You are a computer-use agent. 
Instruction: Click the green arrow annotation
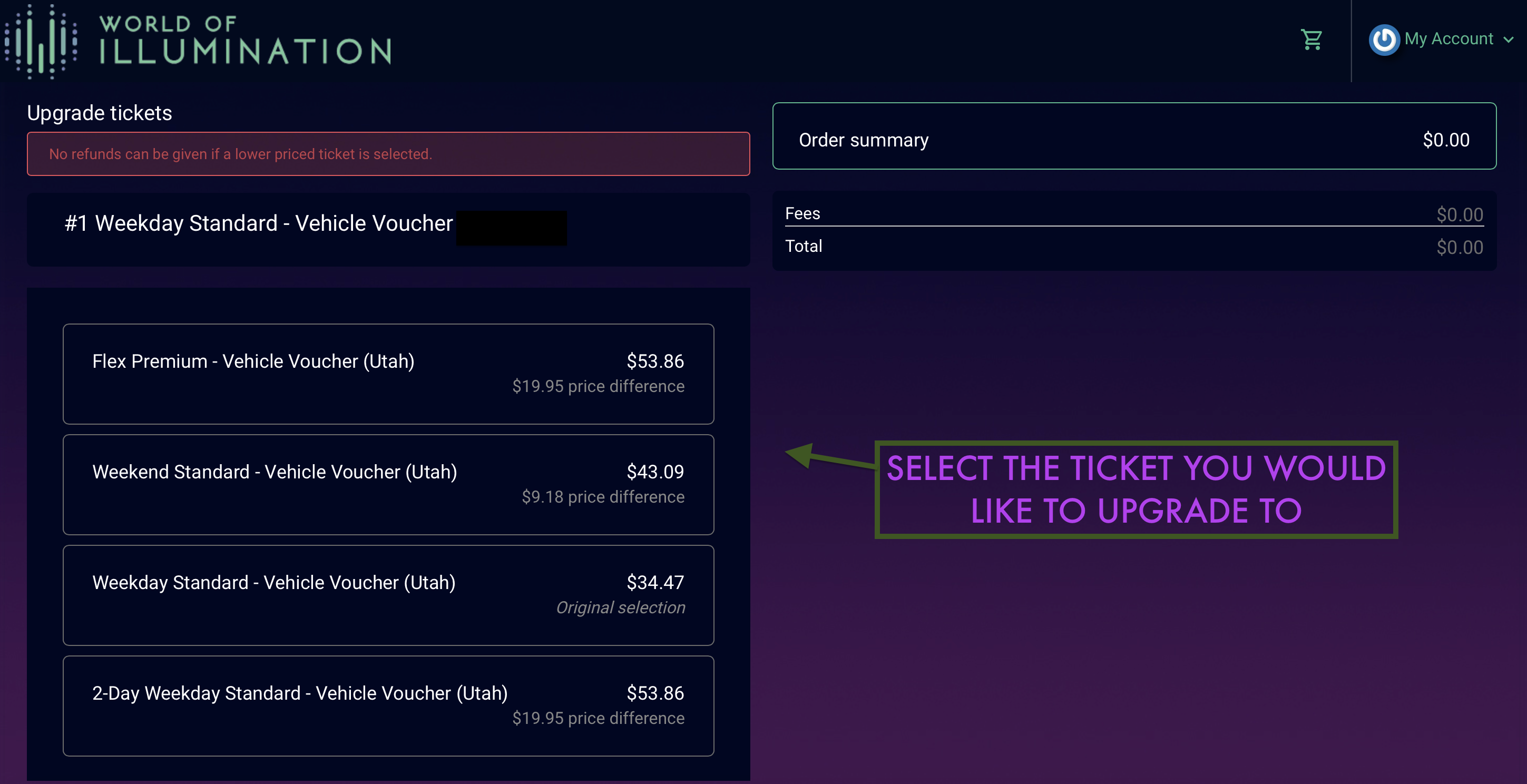click(x=830, y=456)
